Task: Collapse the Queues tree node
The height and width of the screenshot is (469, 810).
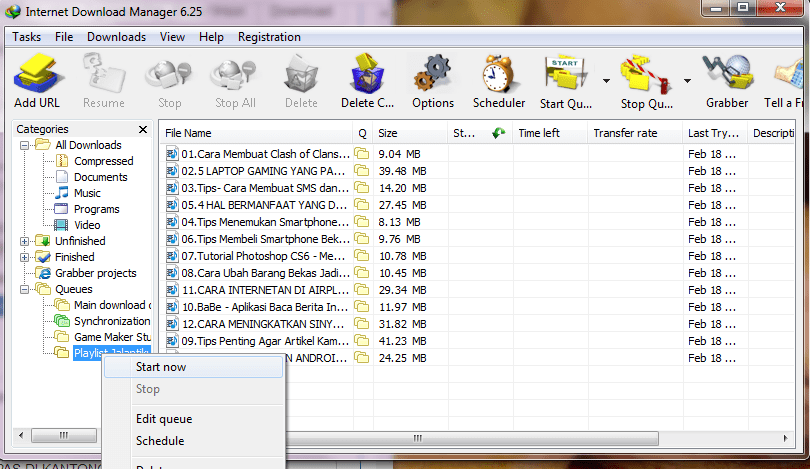Action: coord(24,289)
